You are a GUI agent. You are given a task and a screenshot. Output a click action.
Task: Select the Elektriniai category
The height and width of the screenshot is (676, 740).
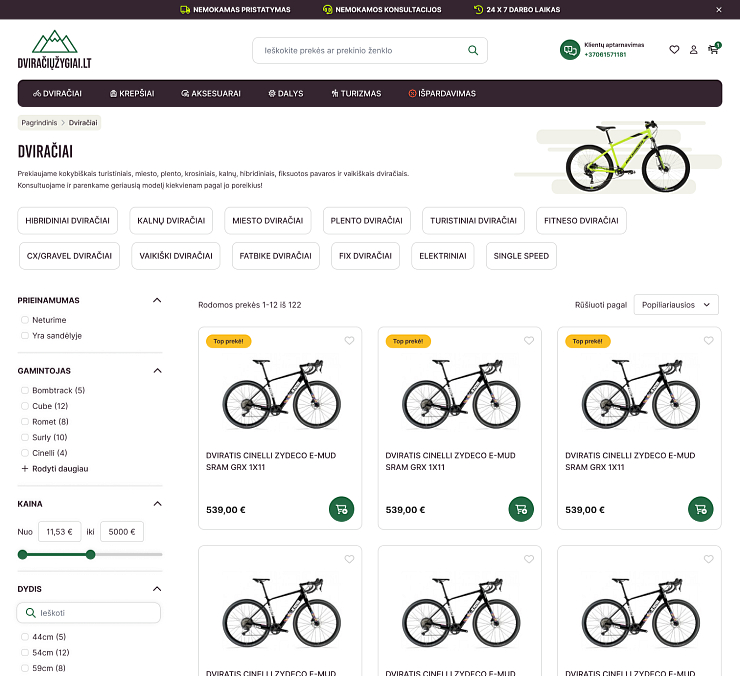pos(443,256)
